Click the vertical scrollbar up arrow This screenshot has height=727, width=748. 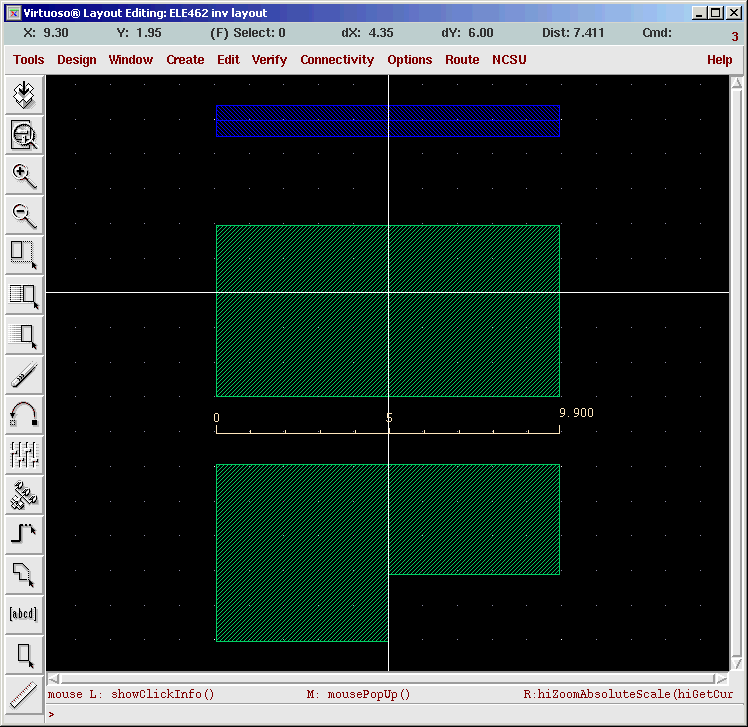737,83
